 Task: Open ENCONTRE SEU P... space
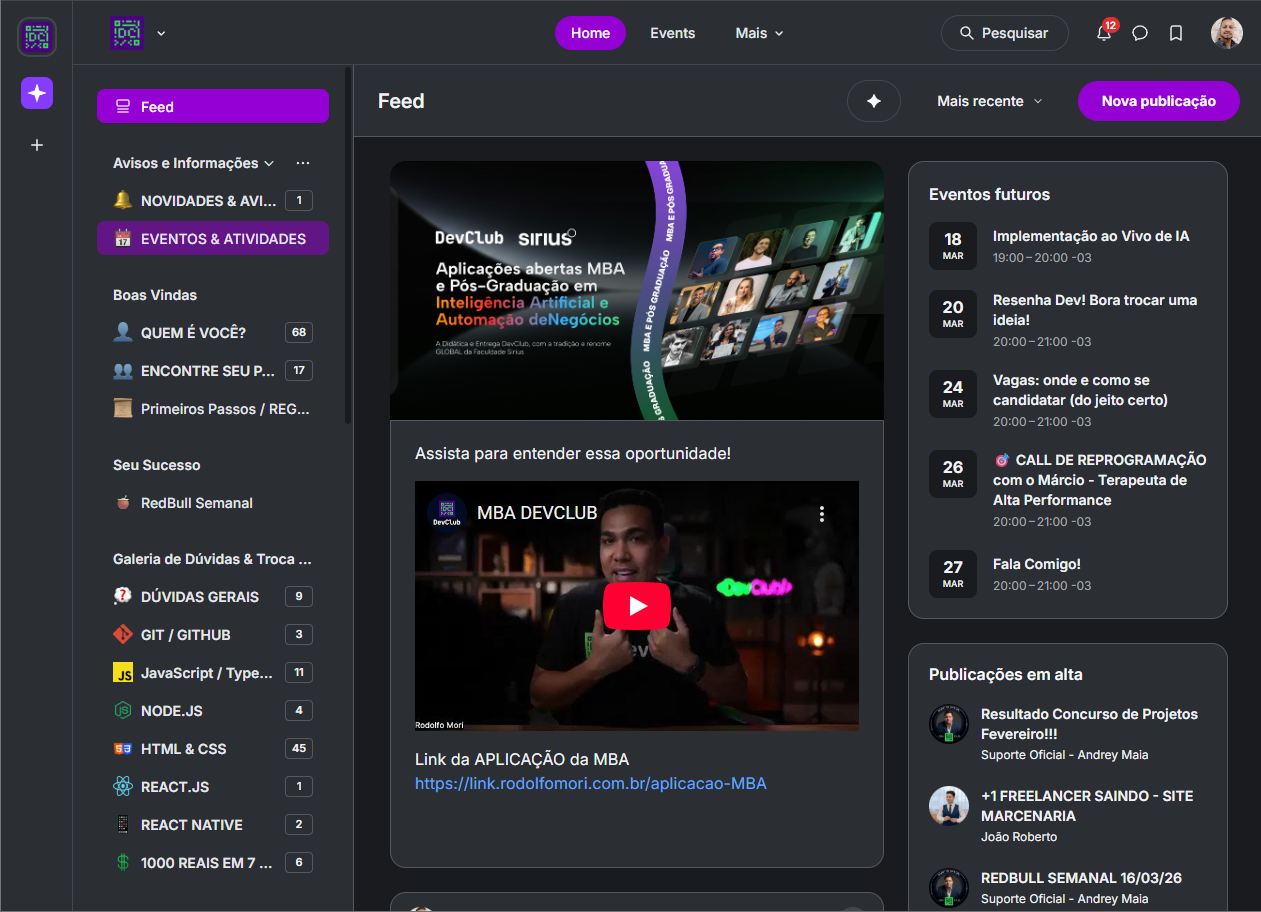click(x=213, y=371)
